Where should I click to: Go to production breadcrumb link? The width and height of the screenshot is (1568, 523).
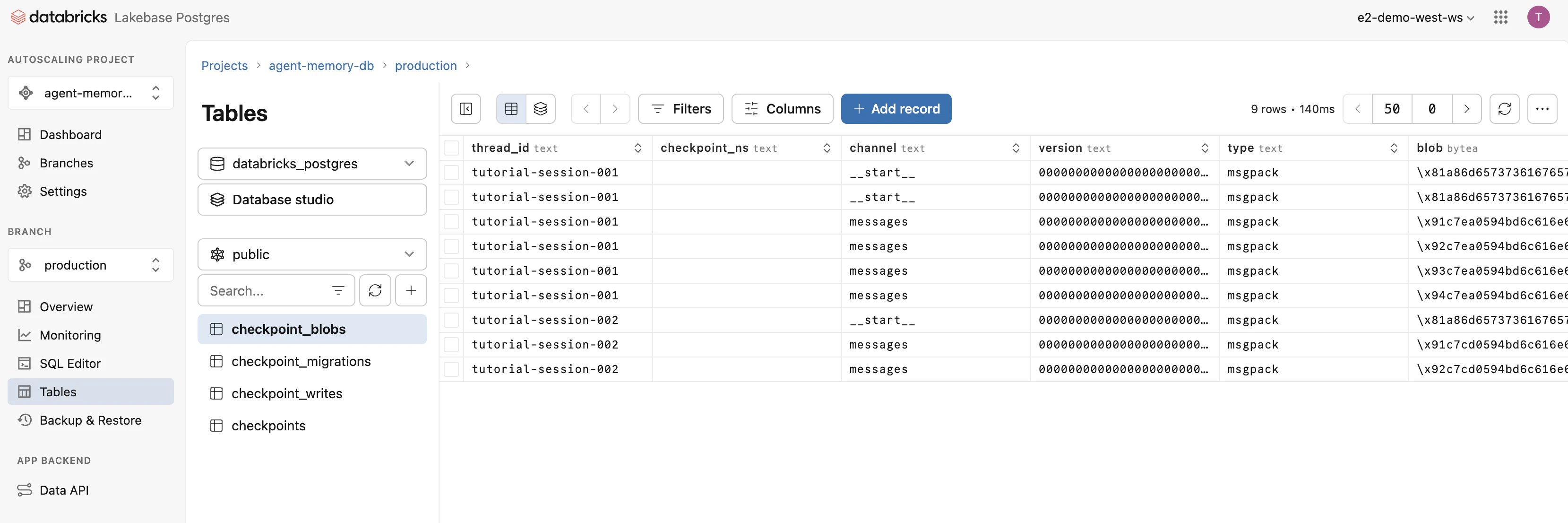[425, 66]
